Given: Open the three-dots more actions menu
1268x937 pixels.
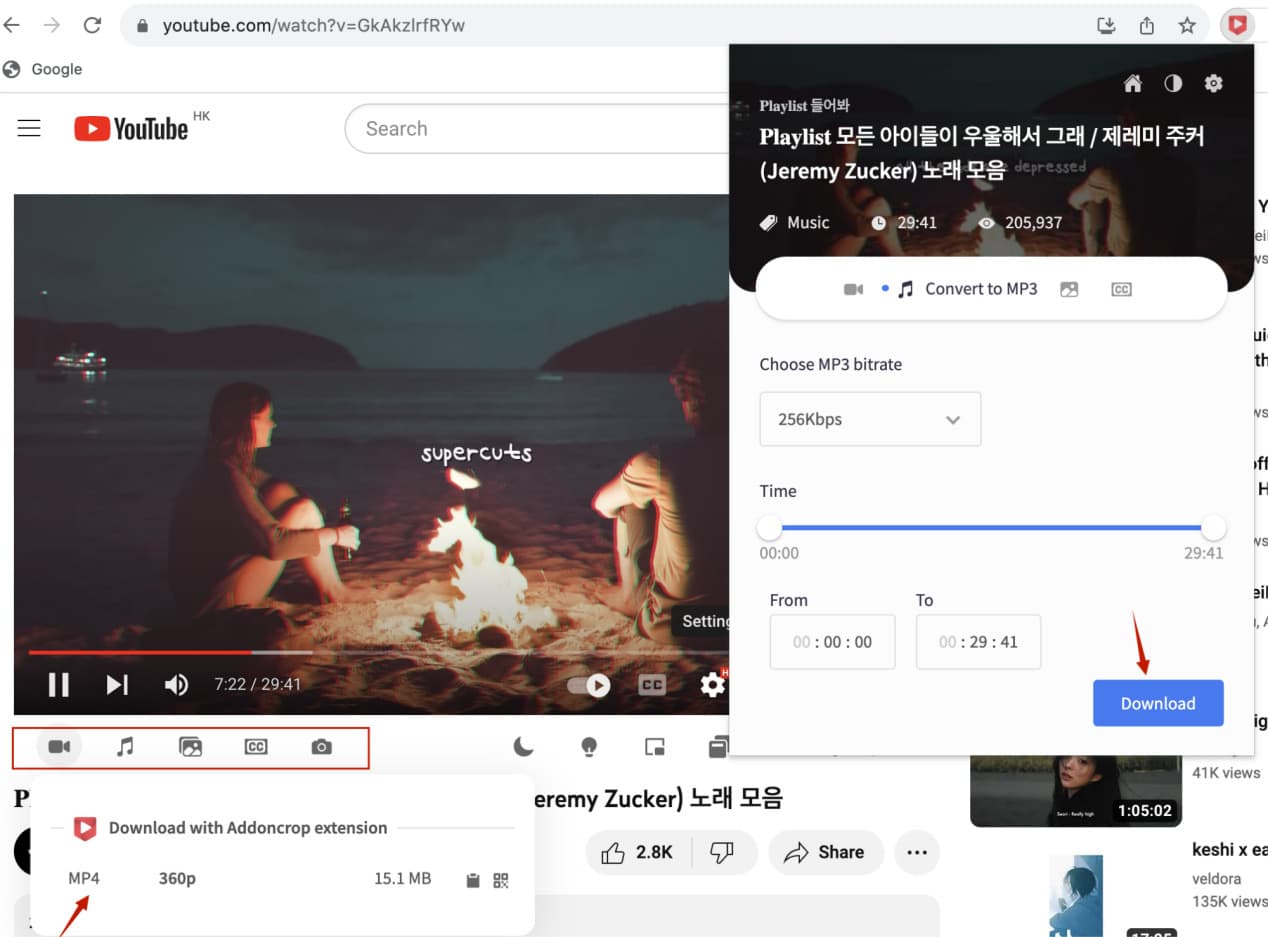Looking at the screenshot, I should point(916,852).
